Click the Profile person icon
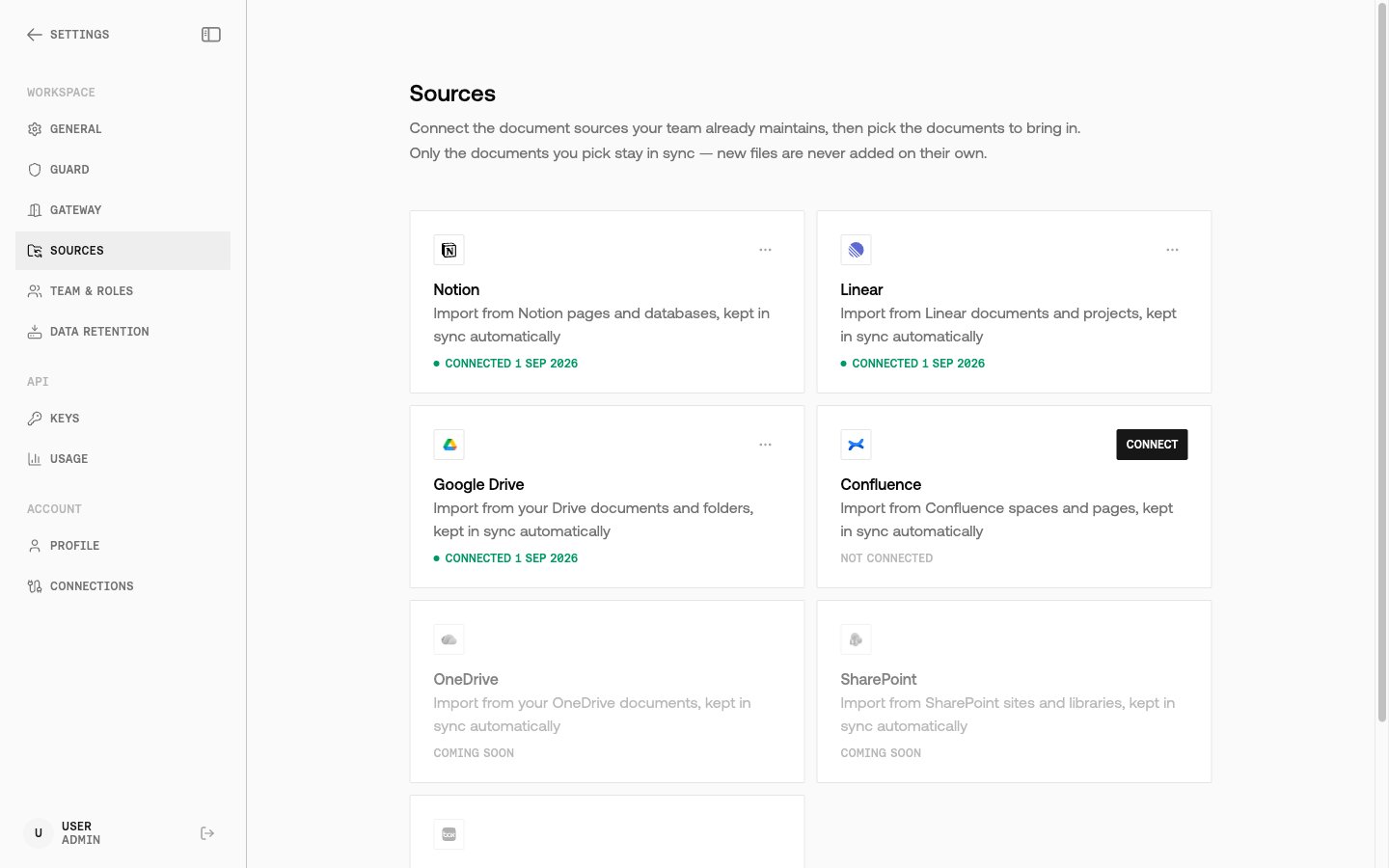The image size is (1389, 868). pos(35,546)
